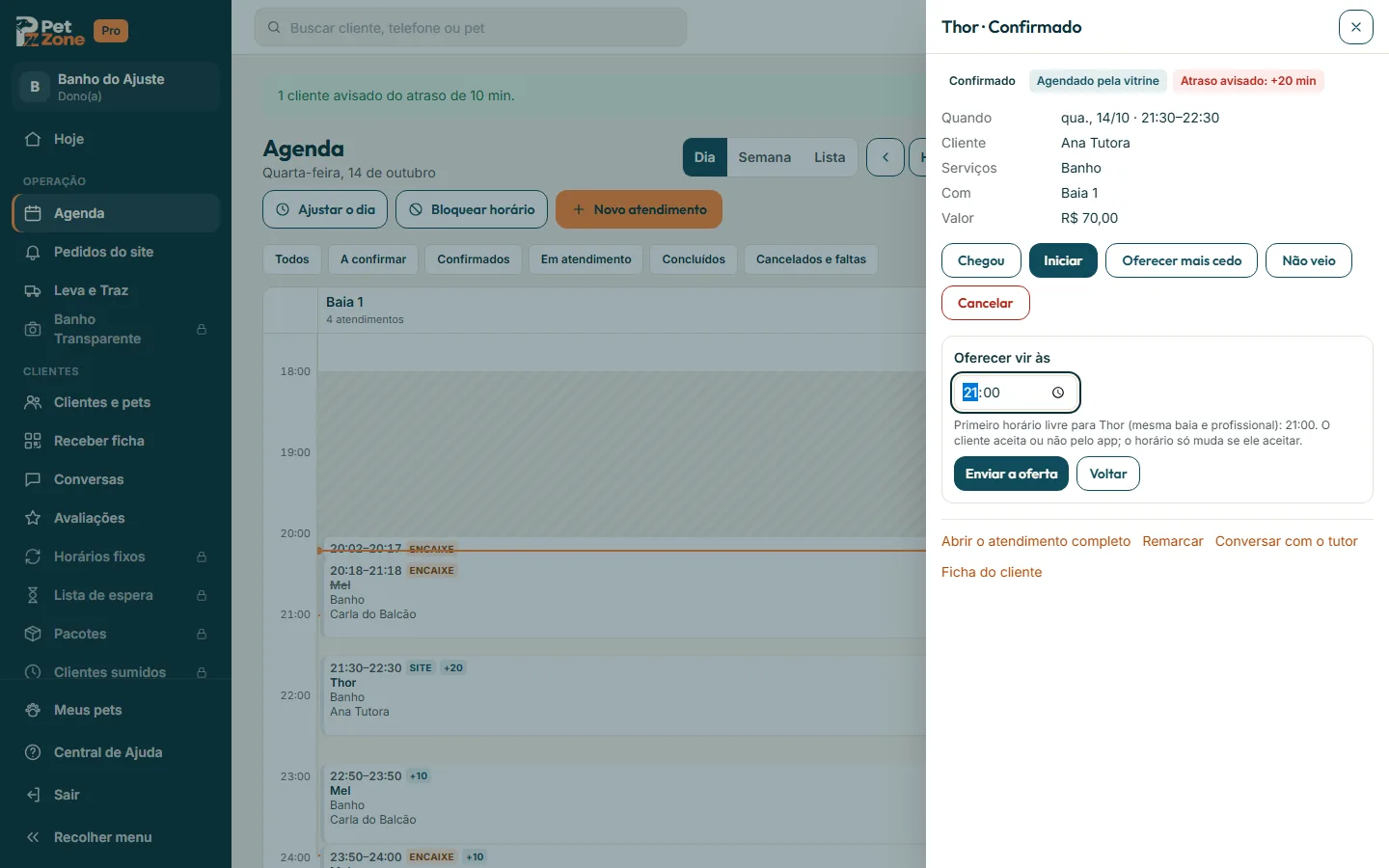Close the Thor appointment panel
This screenshot has height=868, width=1389.
click(x=1356, y=27)
